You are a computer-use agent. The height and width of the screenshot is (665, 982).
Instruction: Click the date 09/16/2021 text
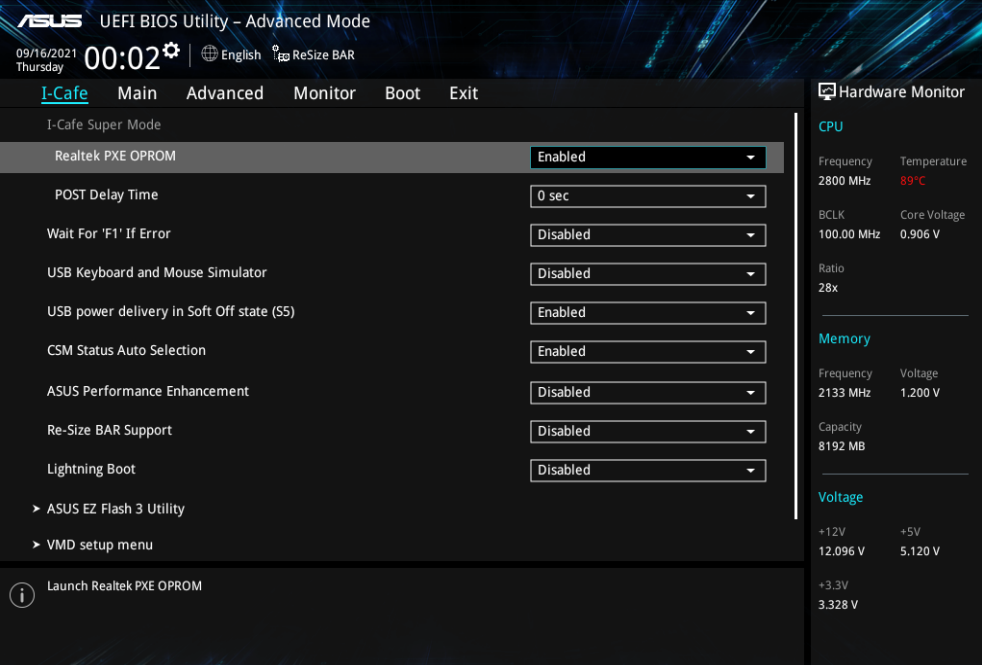click(46, 53)
